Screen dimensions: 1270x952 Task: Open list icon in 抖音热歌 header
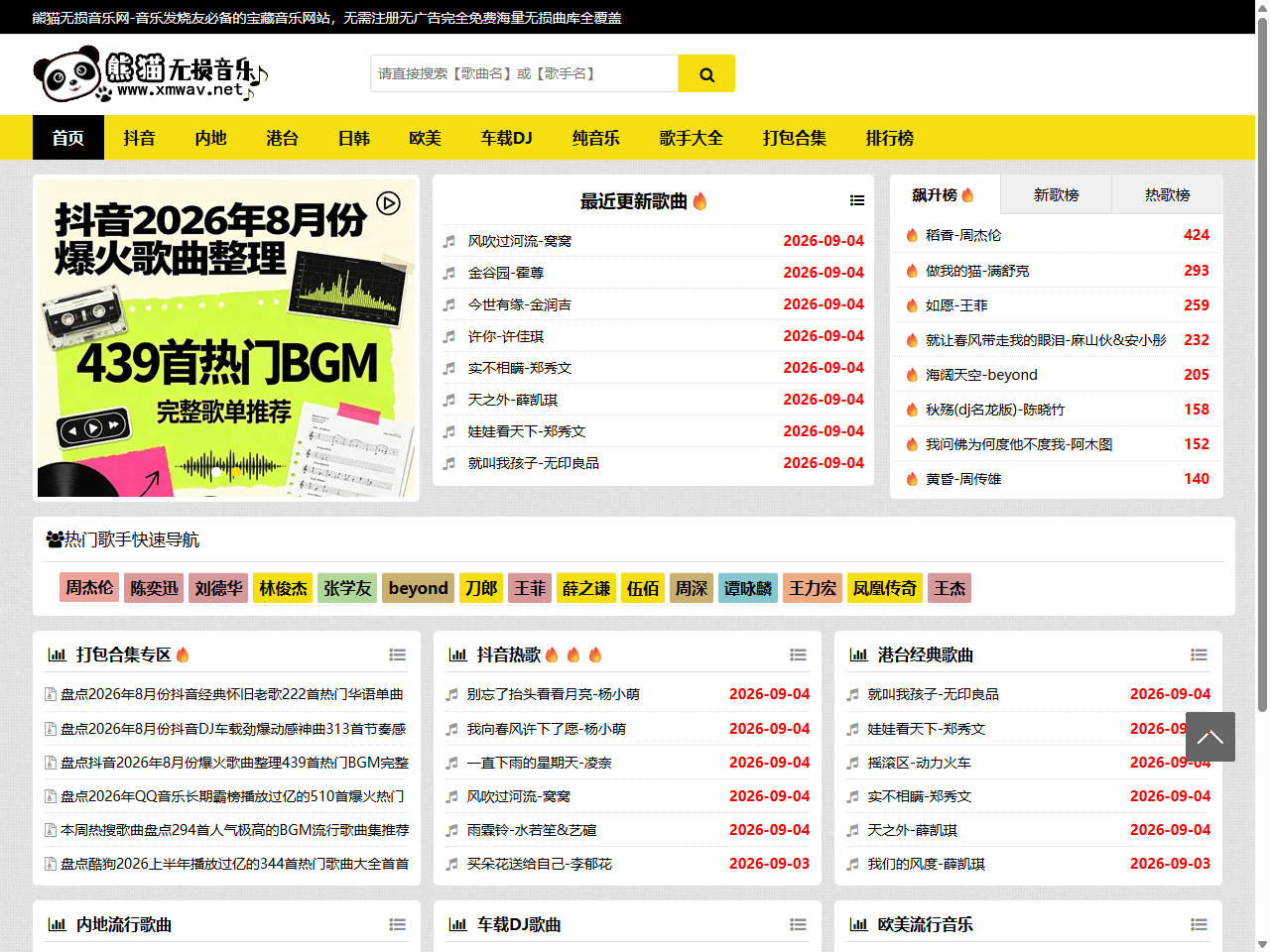point(798,654)
